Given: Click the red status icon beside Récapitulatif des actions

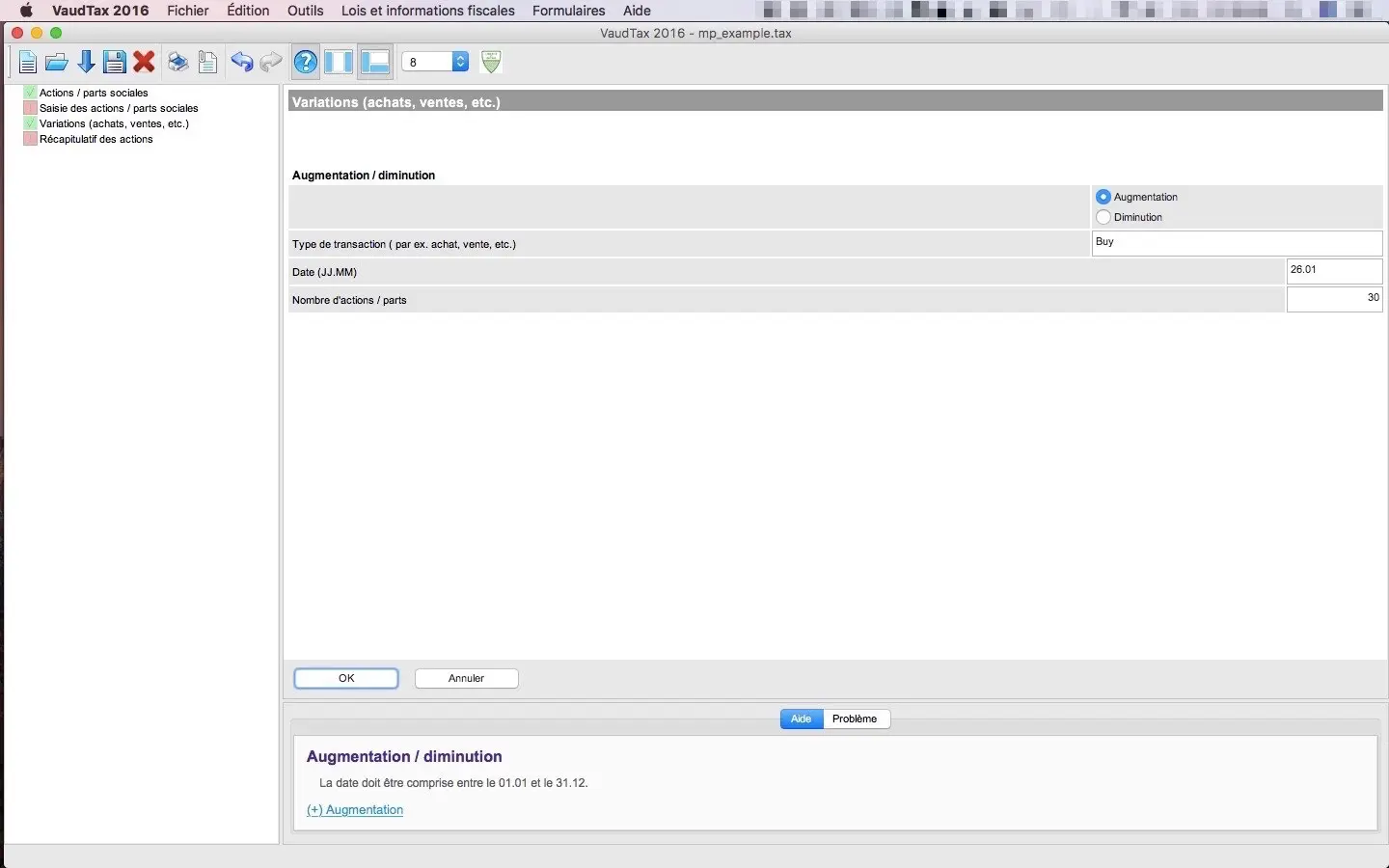Looking at the screenshot, I should click(30, 139).
